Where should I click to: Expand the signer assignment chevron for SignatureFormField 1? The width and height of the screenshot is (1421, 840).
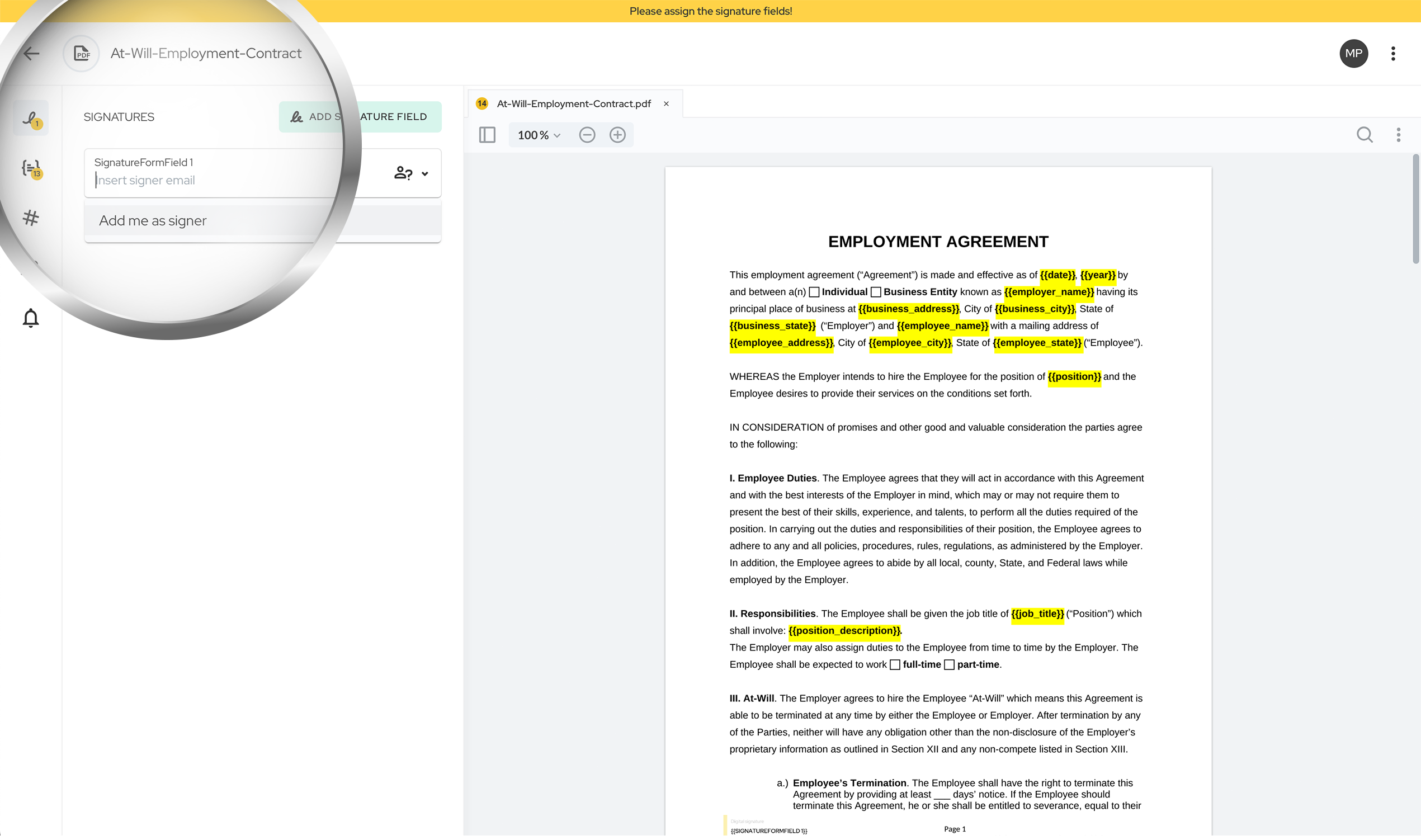[x=425, y=173]
